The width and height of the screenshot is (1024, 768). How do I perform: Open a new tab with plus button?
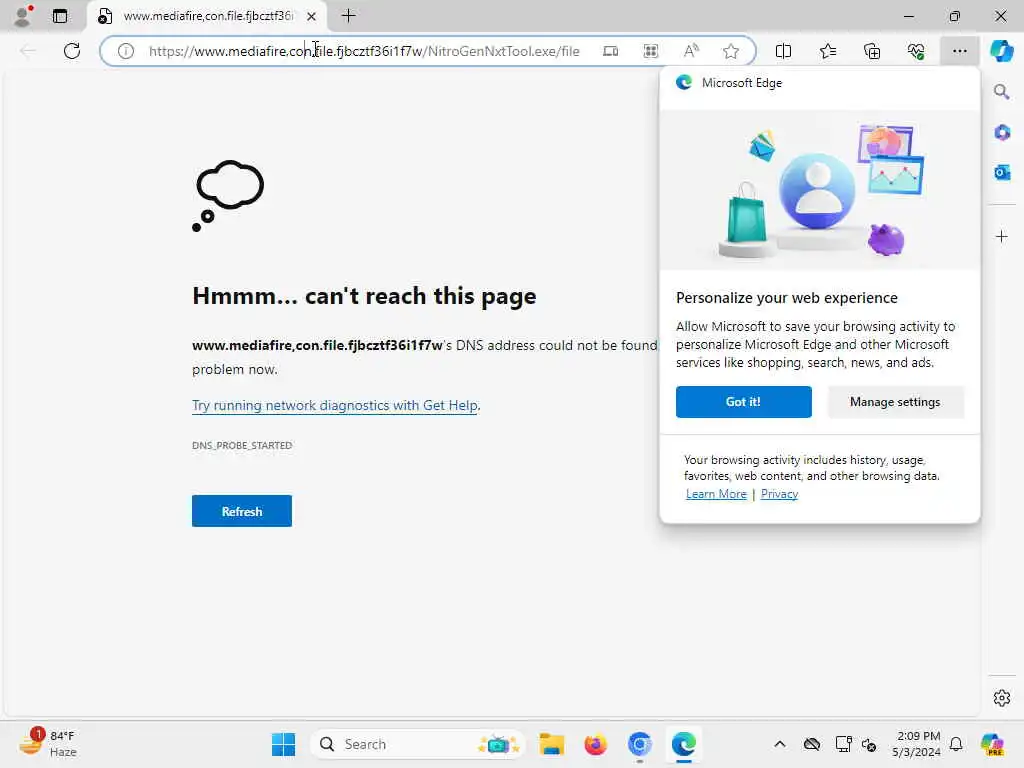(349, 16)
